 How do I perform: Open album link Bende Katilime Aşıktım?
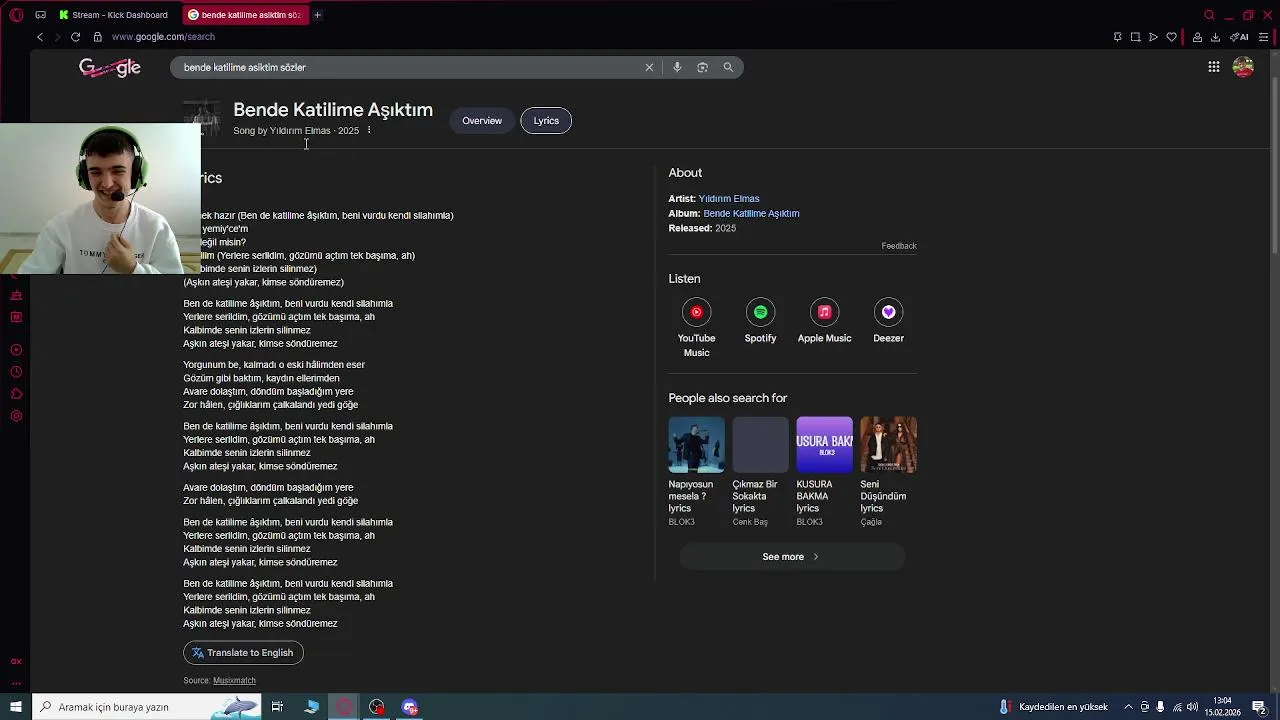[751, 214]
